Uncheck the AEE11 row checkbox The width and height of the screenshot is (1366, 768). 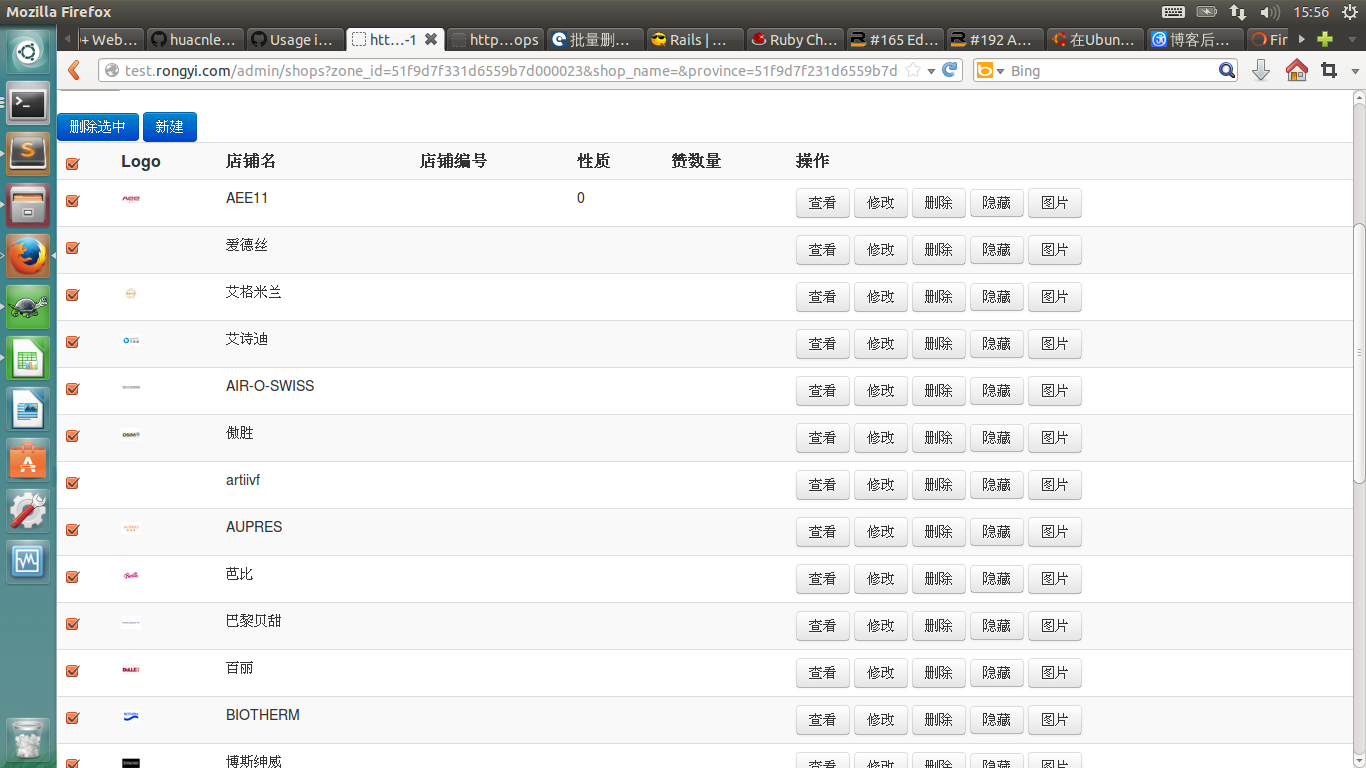pyautogui.click(x=72, y=201)
